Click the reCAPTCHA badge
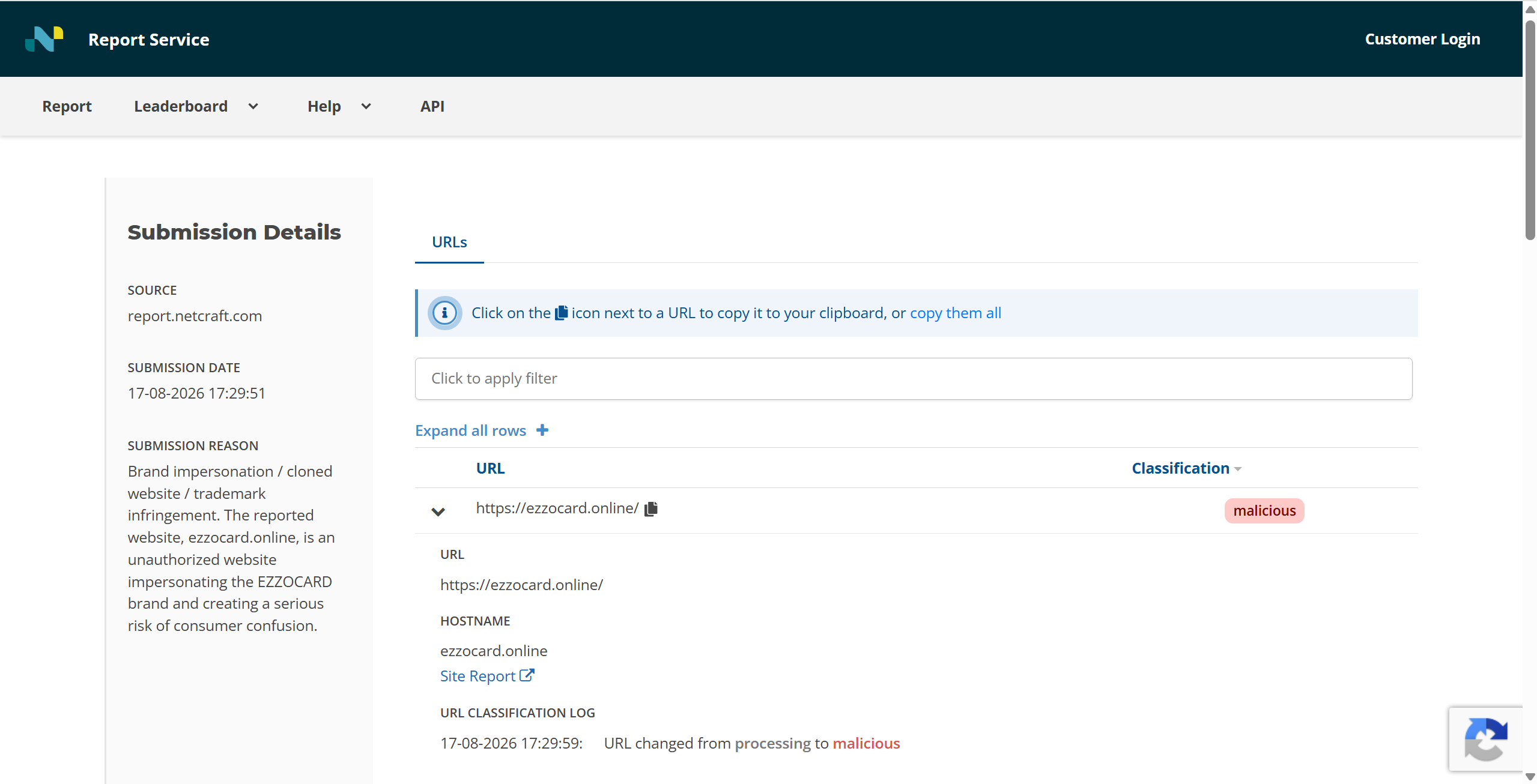Screen dimensions: 1537x784 pos(1485,739)
